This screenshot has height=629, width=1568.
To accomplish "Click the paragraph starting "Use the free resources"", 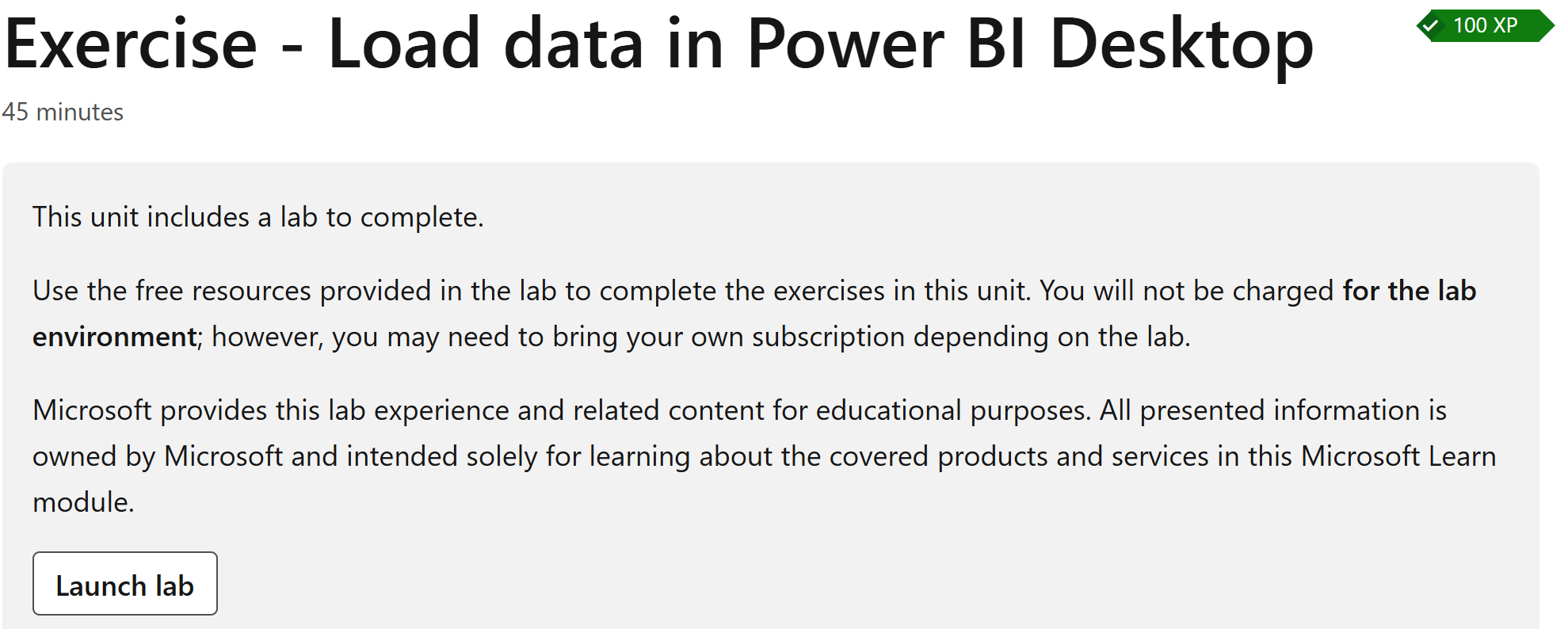I will [x=754, y=314].
